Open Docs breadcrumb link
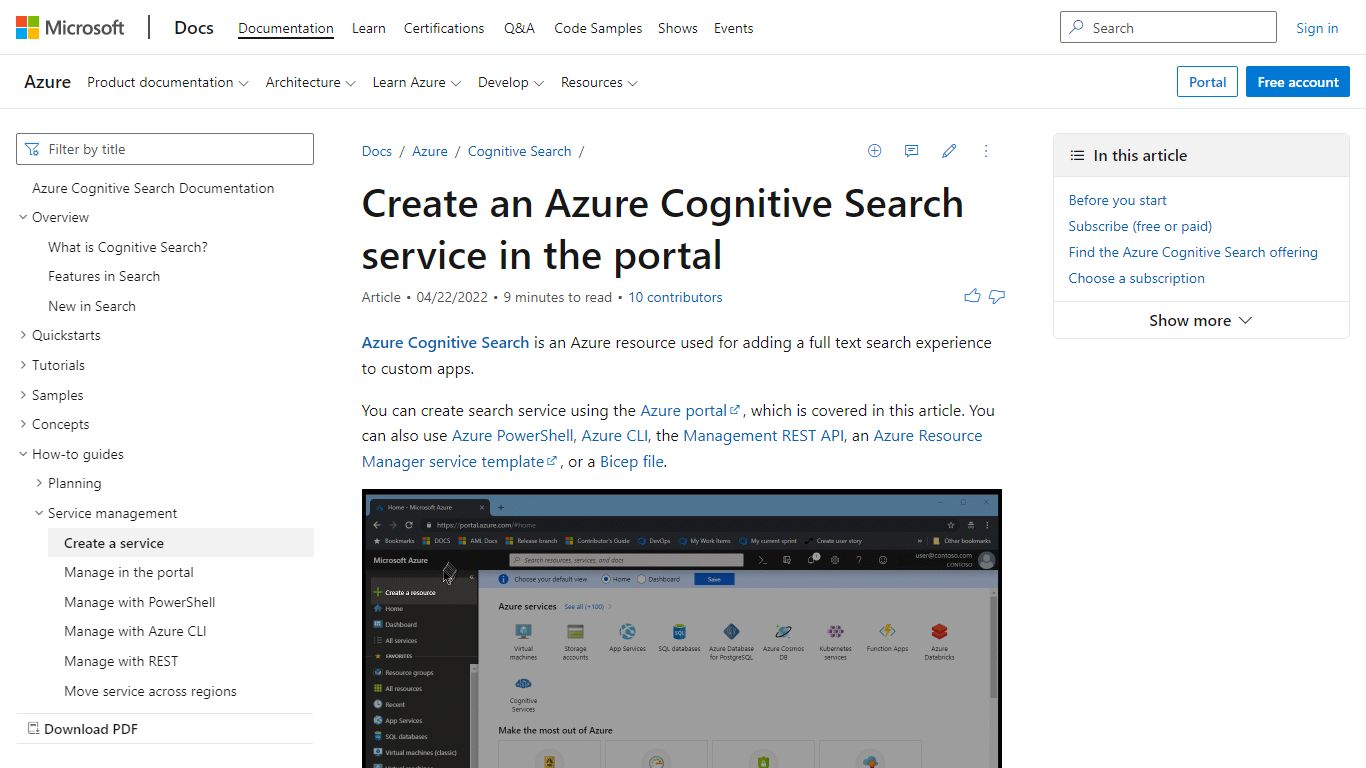Viewport: 1366px width, 768px height. click(x=377, y=151)
